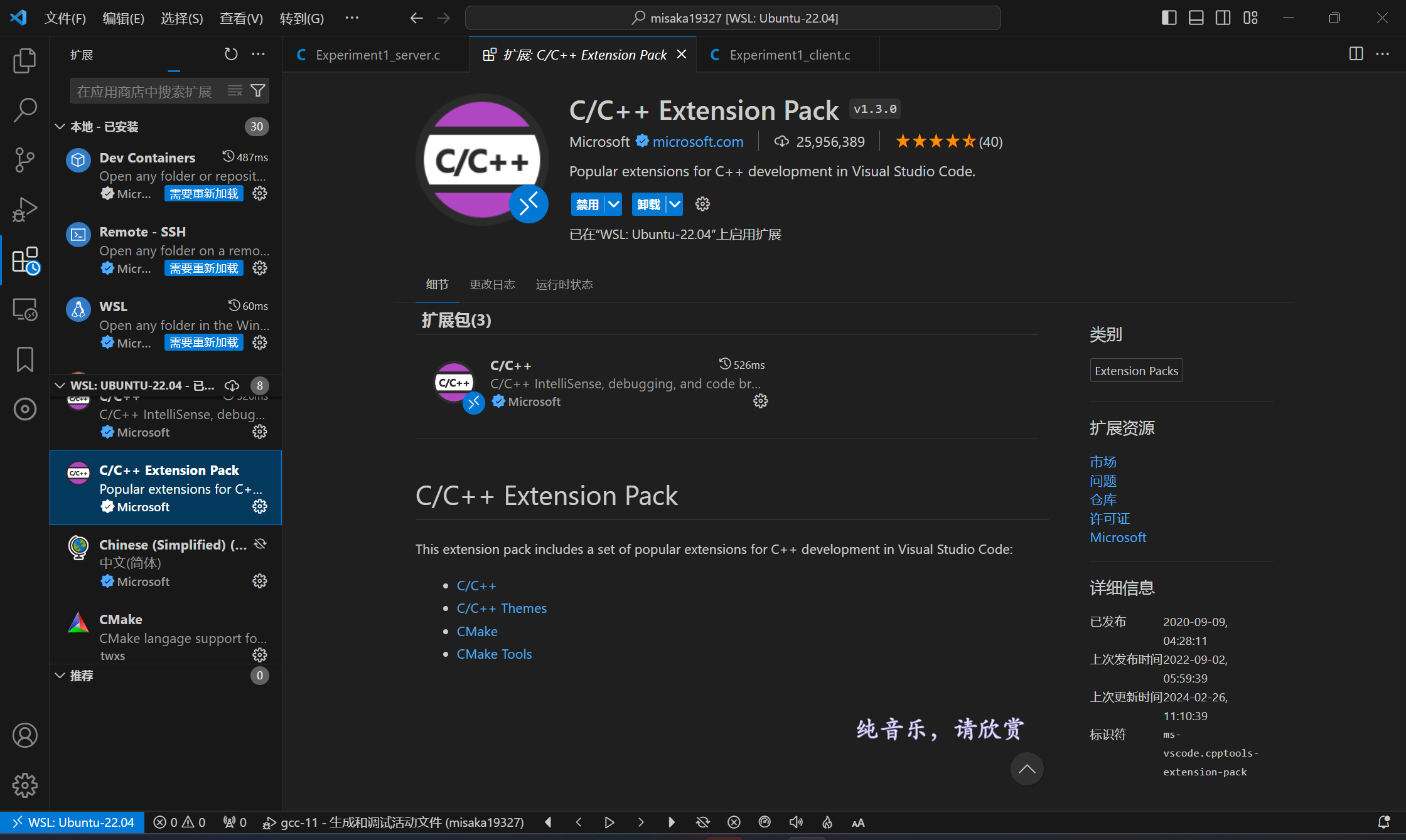Screen dimensions: 1406x840
Task: Open the View menu
Action: coord(241,18)
